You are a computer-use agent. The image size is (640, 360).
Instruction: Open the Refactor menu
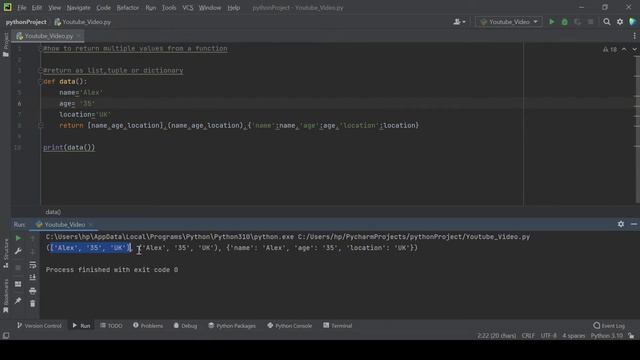[128, 8]
